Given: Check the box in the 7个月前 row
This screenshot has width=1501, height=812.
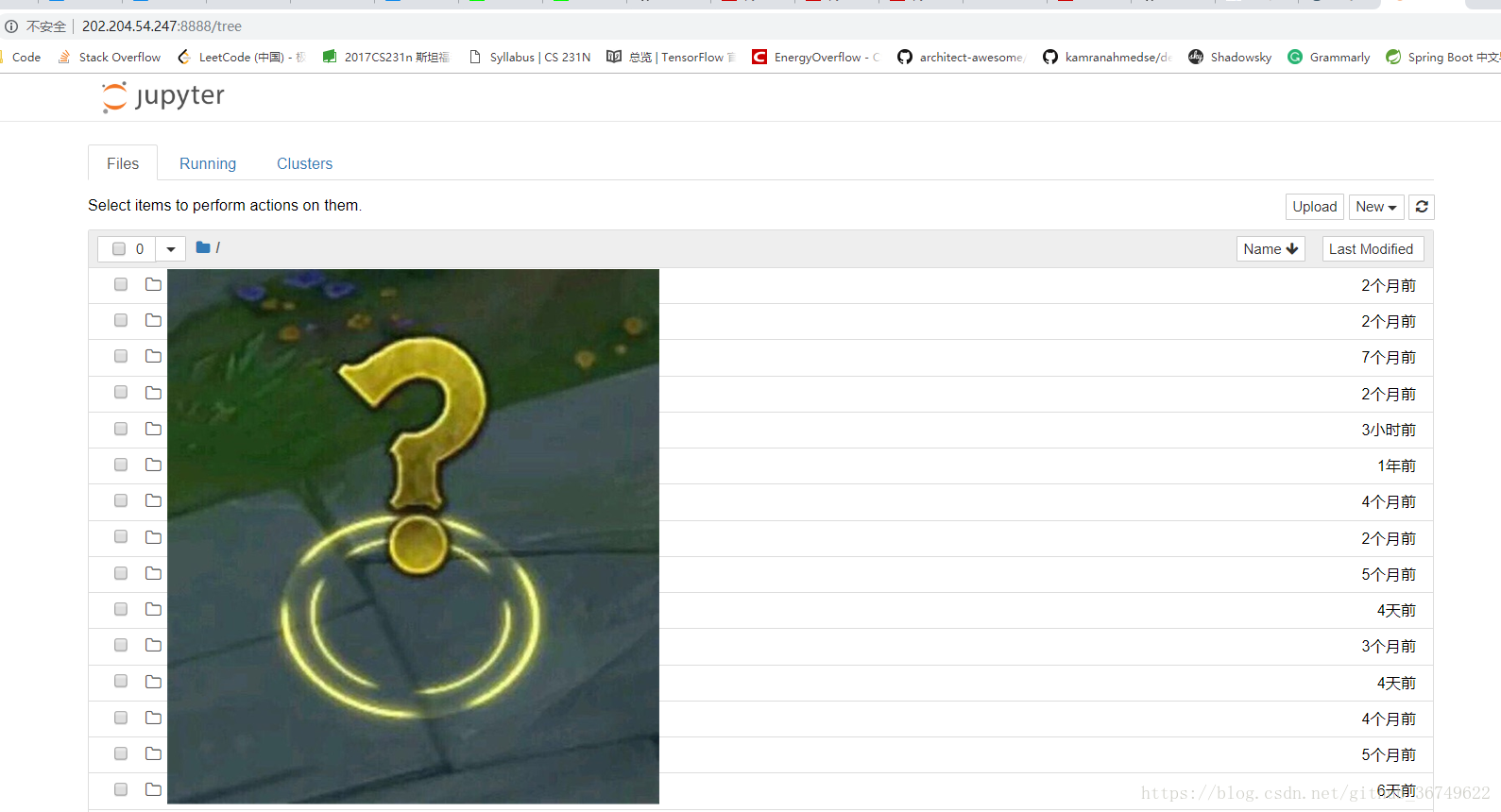Looking at the screenshot, I should pyautogui.click(x=121, y=356).
